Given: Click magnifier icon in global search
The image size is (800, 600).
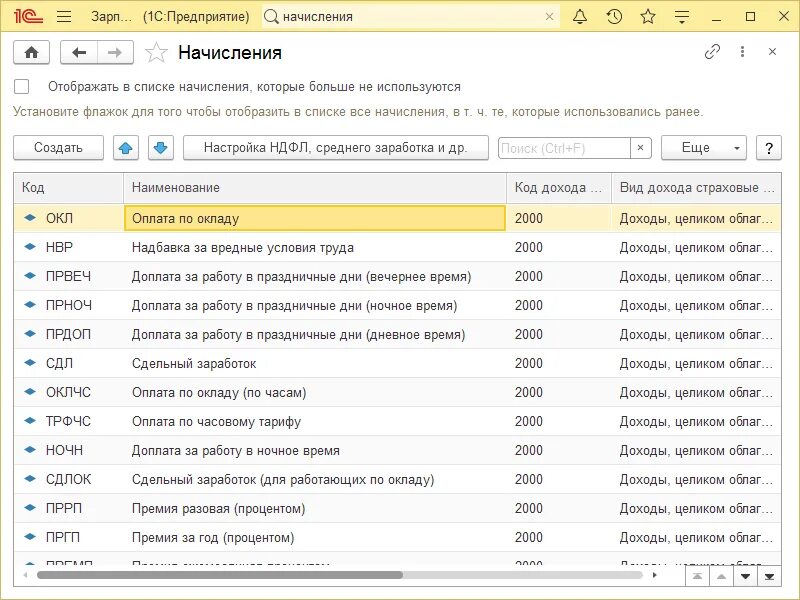Looking at the screenshot, I should click(x=271, y=17).
